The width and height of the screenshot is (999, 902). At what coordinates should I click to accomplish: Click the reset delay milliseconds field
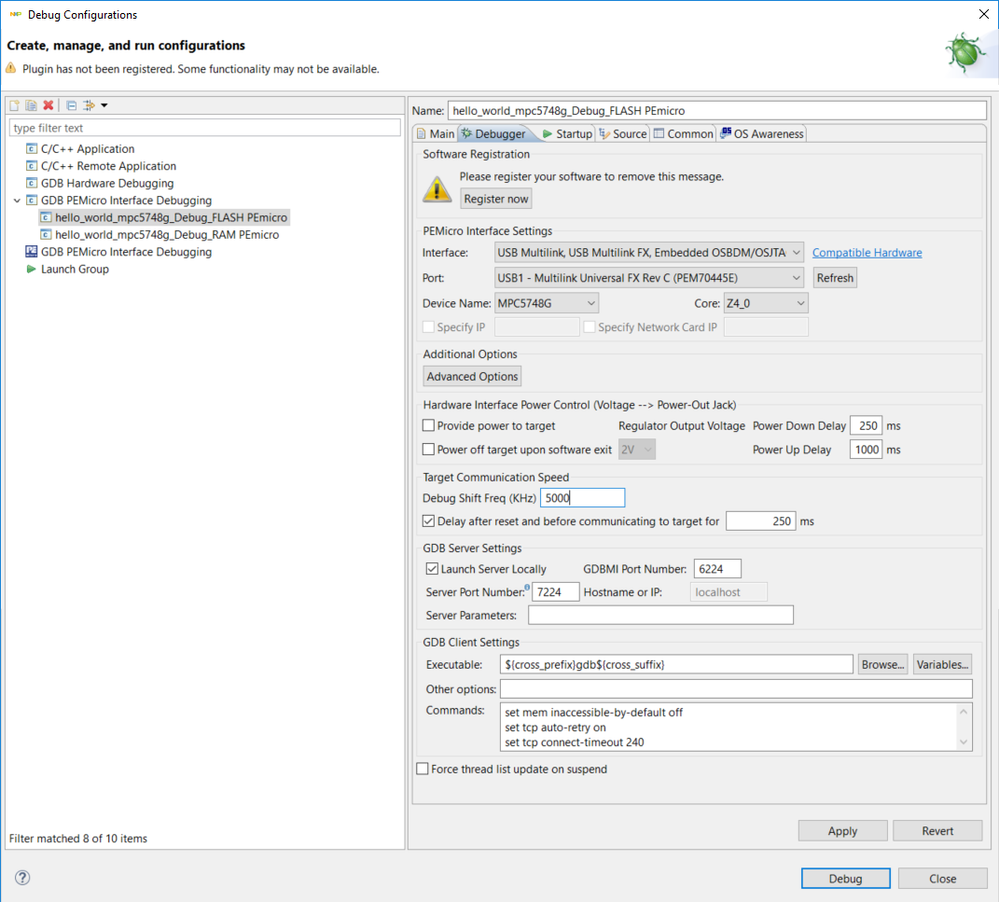[761, 521]
